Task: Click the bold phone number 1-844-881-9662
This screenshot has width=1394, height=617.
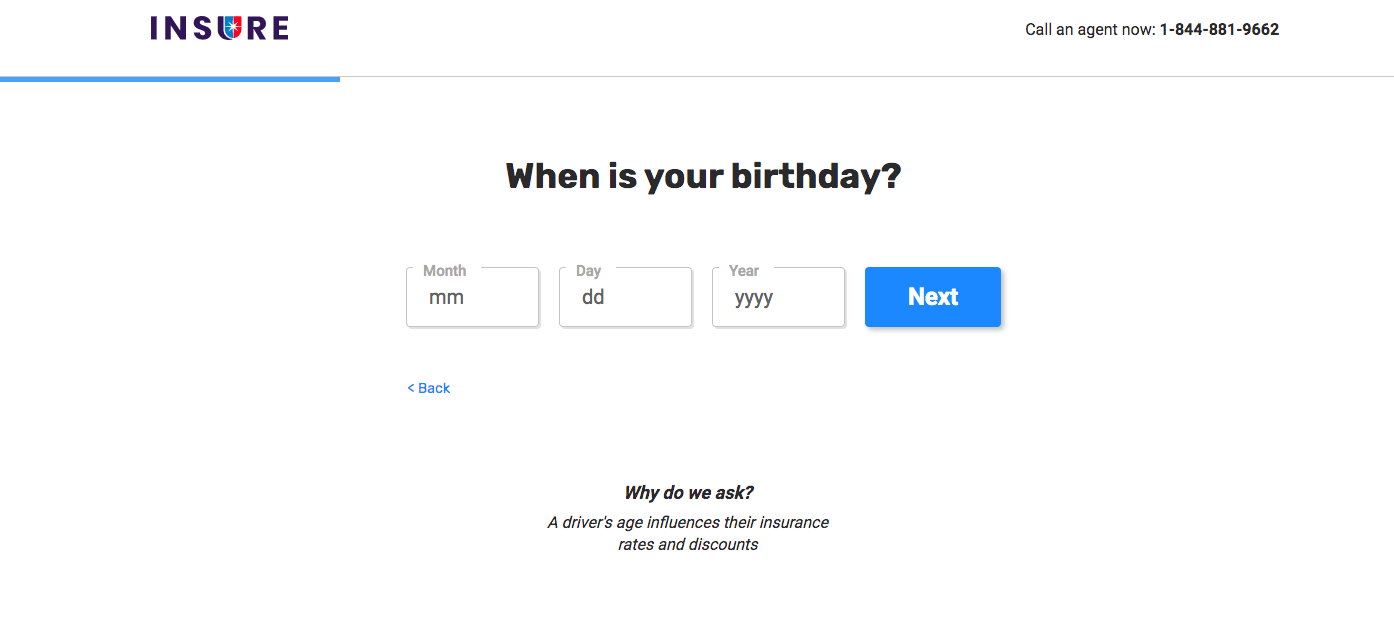Action: pos(1219,29)
